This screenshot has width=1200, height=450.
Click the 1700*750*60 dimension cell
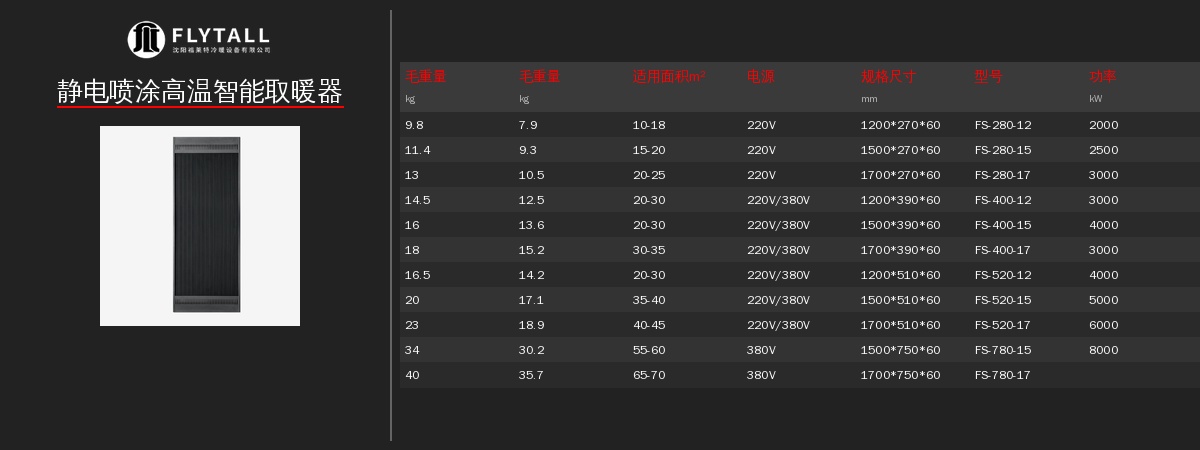pyautogui.click(x=900, y=375)
